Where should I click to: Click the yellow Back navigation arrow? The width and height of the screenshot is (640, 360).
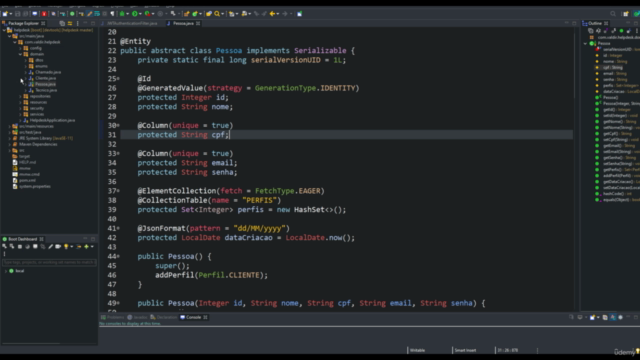[272, 14]
